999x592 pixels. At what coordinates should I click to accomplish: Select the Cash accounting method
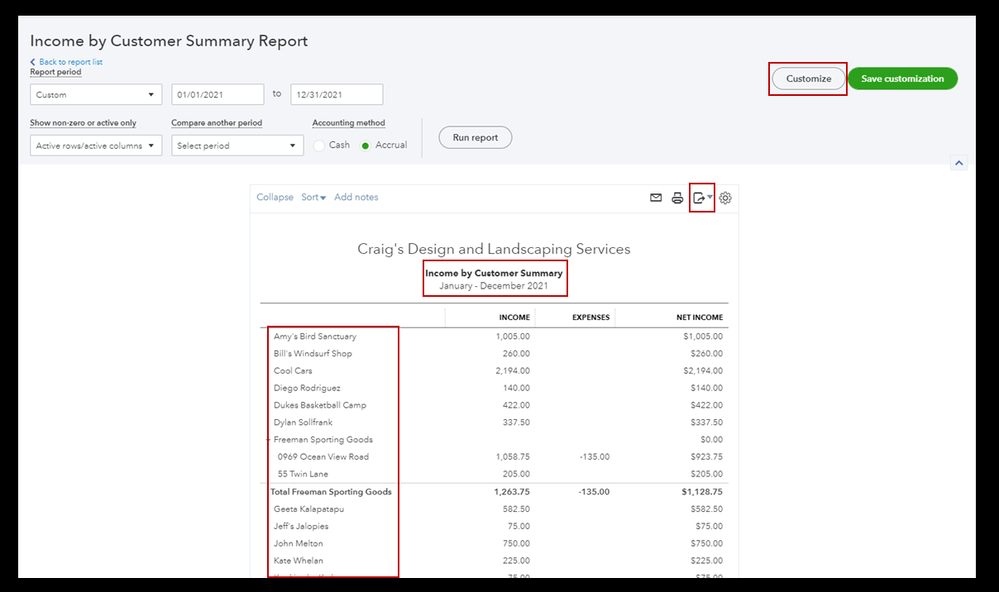point(319,146)
